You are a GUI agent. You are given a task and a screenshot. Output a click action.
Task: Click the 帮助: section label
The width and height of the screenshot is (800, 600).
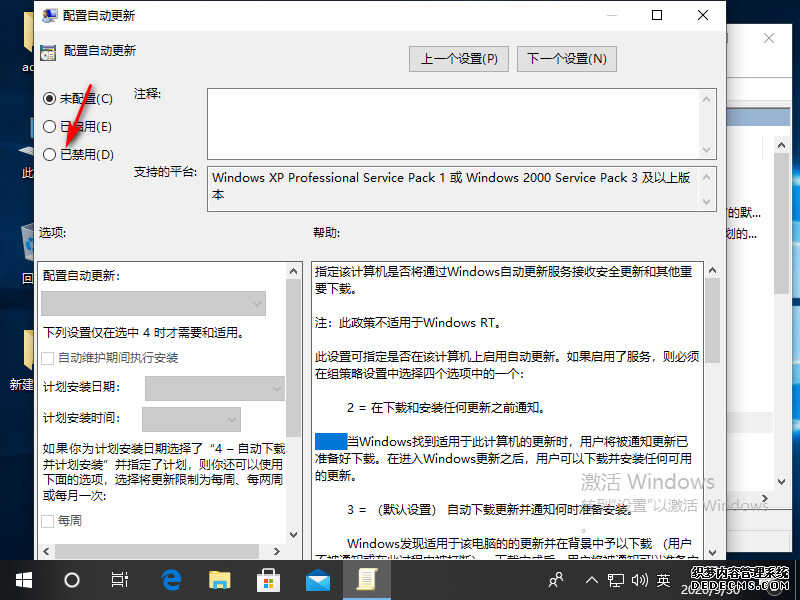coord(327,233)
